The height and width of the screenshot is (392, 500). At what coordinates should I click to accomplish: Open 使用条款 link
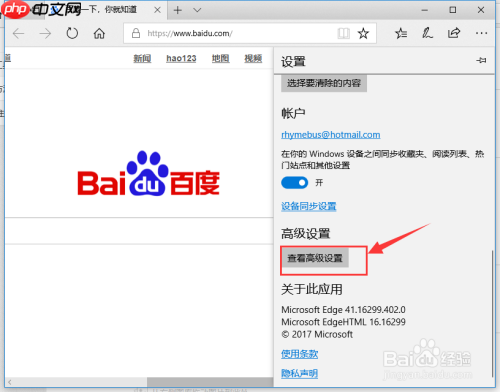click(x=299, y=354)
